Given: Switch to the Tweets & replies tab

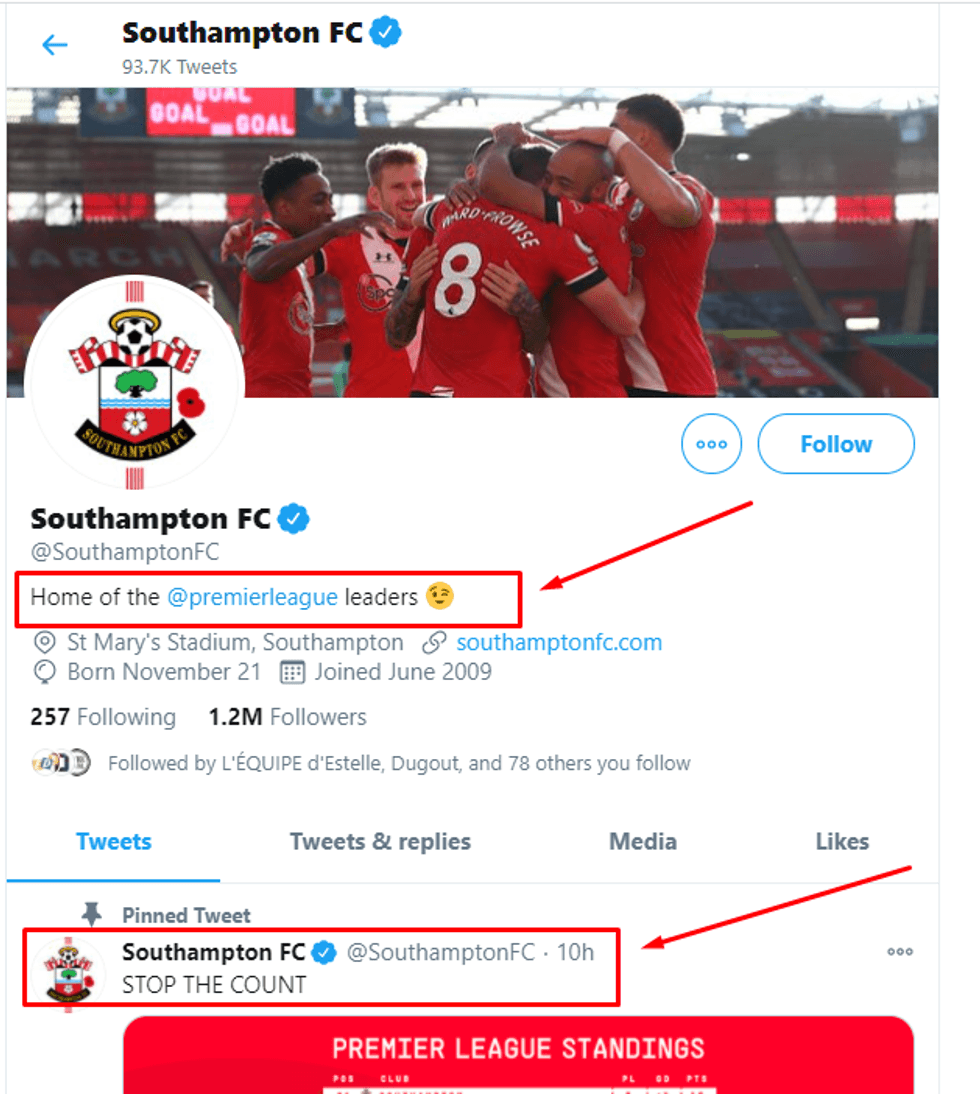Looking at the screenshot, I should 380,842.
